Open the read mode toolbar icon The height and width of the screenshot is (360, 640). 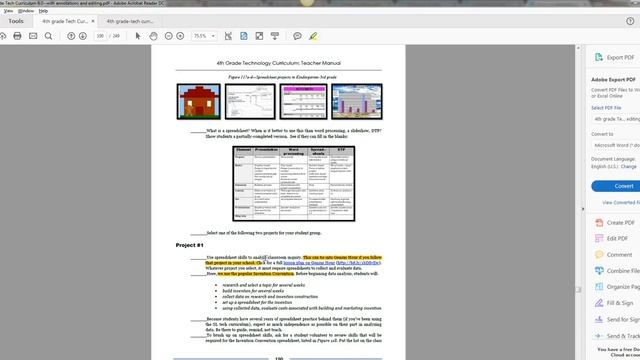pyautogui.click(x=275, y=36)
